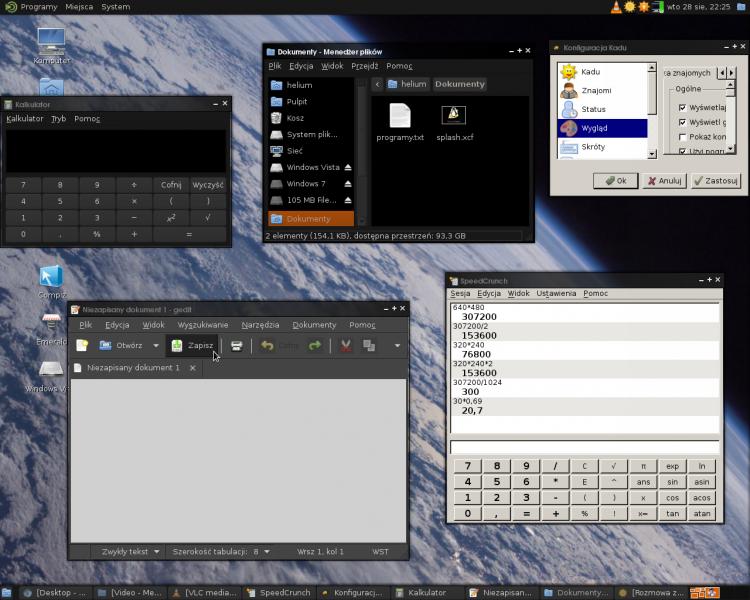The width and height of the screenshot is (750, 600).
Task: Double-check the Komputer desktop icon by clicking it
Action: pyautogui.click(x=51, y=43)
